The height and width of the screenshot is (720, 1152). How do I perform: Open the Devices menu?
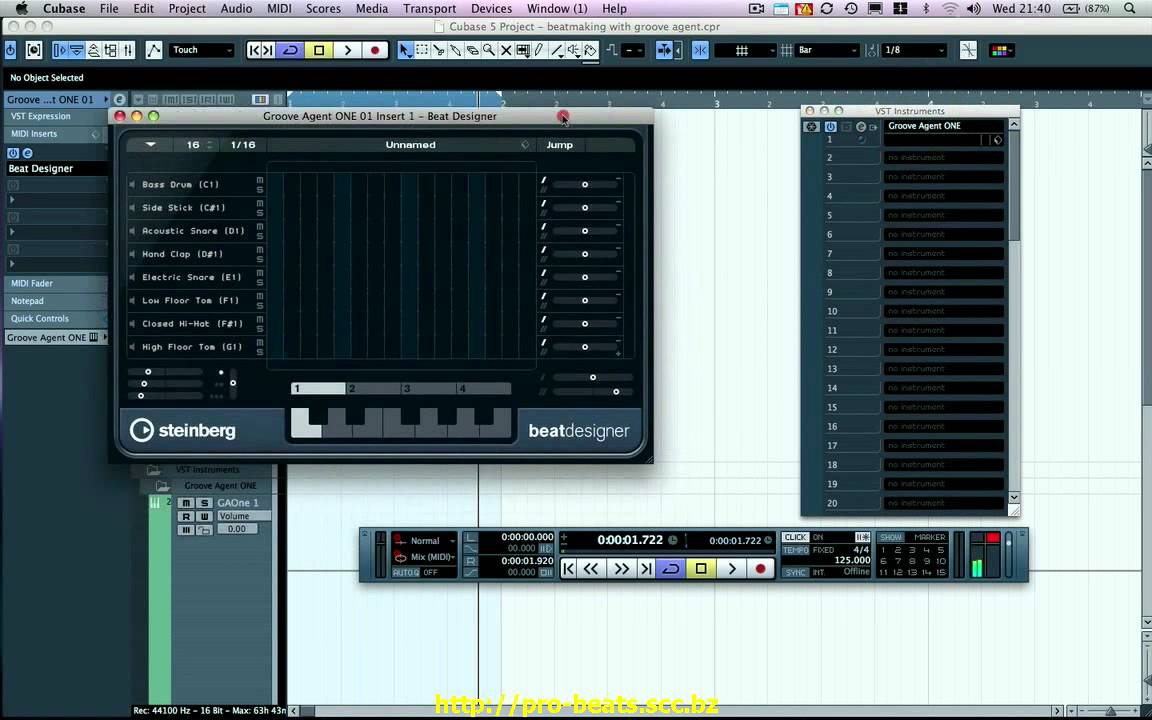point(492,9)
